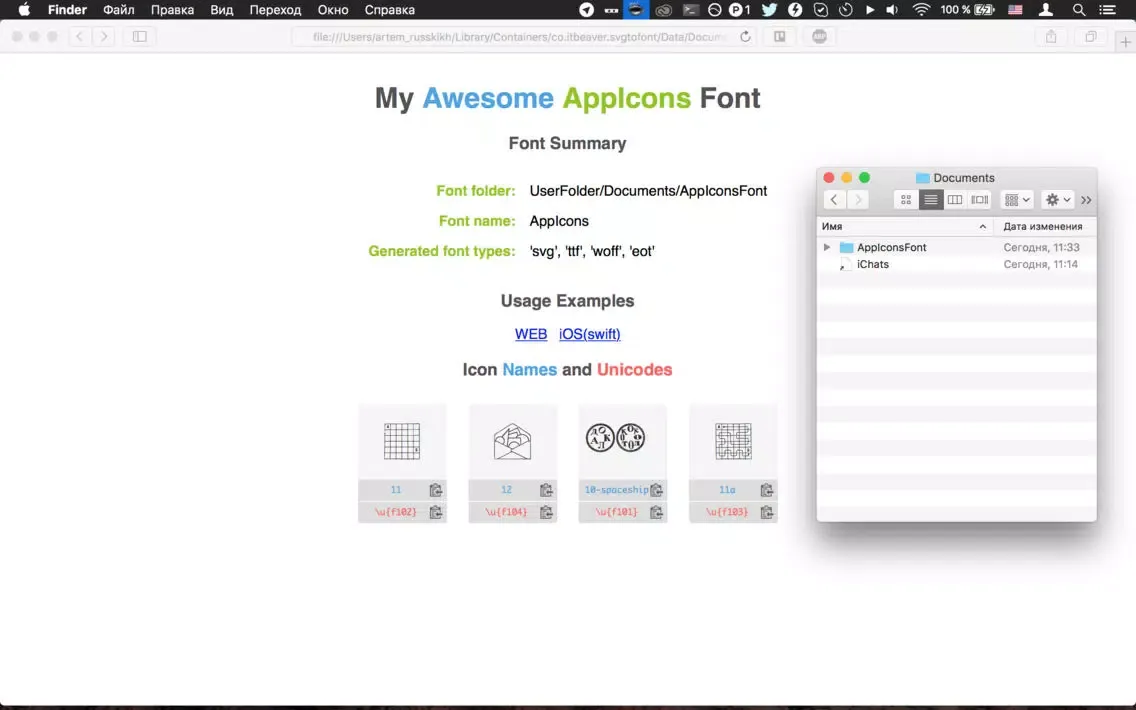Click the envelope glyph preview for icon 12
Viewport: 1136px width, 710px height.
tap(512, 441)
